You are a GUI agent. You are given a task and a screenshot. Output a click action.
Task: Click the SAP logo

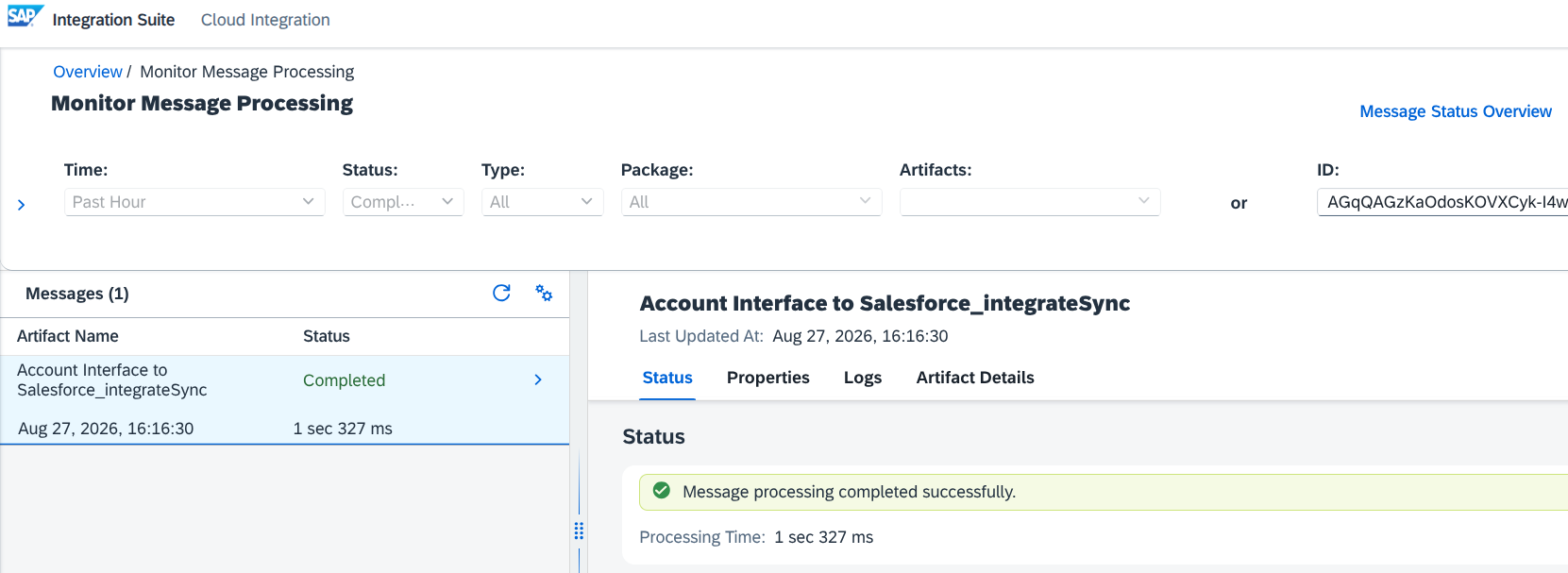point(25,16)
